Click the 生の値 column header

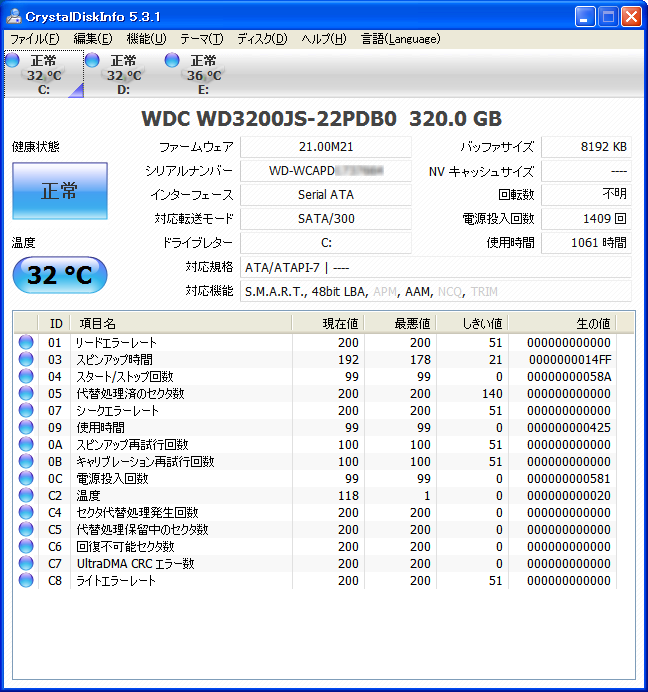[562, 323]
